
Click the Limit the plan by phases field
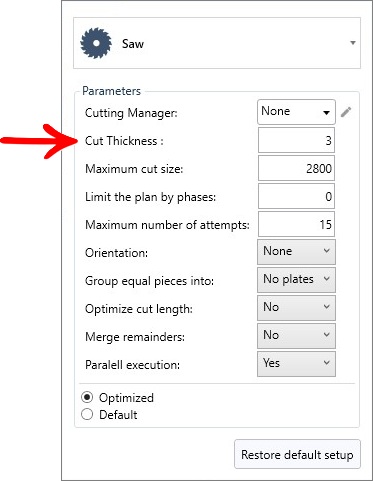[296, 196]
